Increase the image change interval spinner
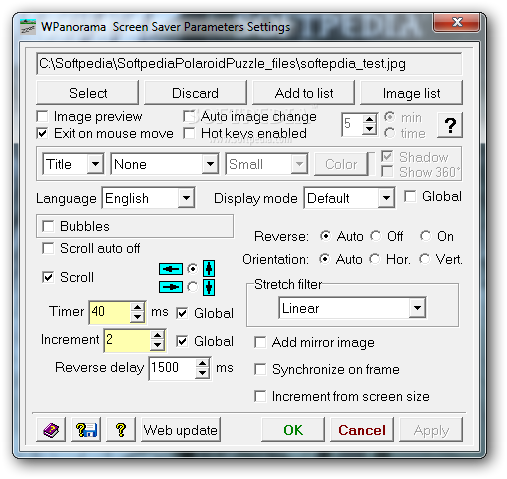 click(x=369, y=120)
